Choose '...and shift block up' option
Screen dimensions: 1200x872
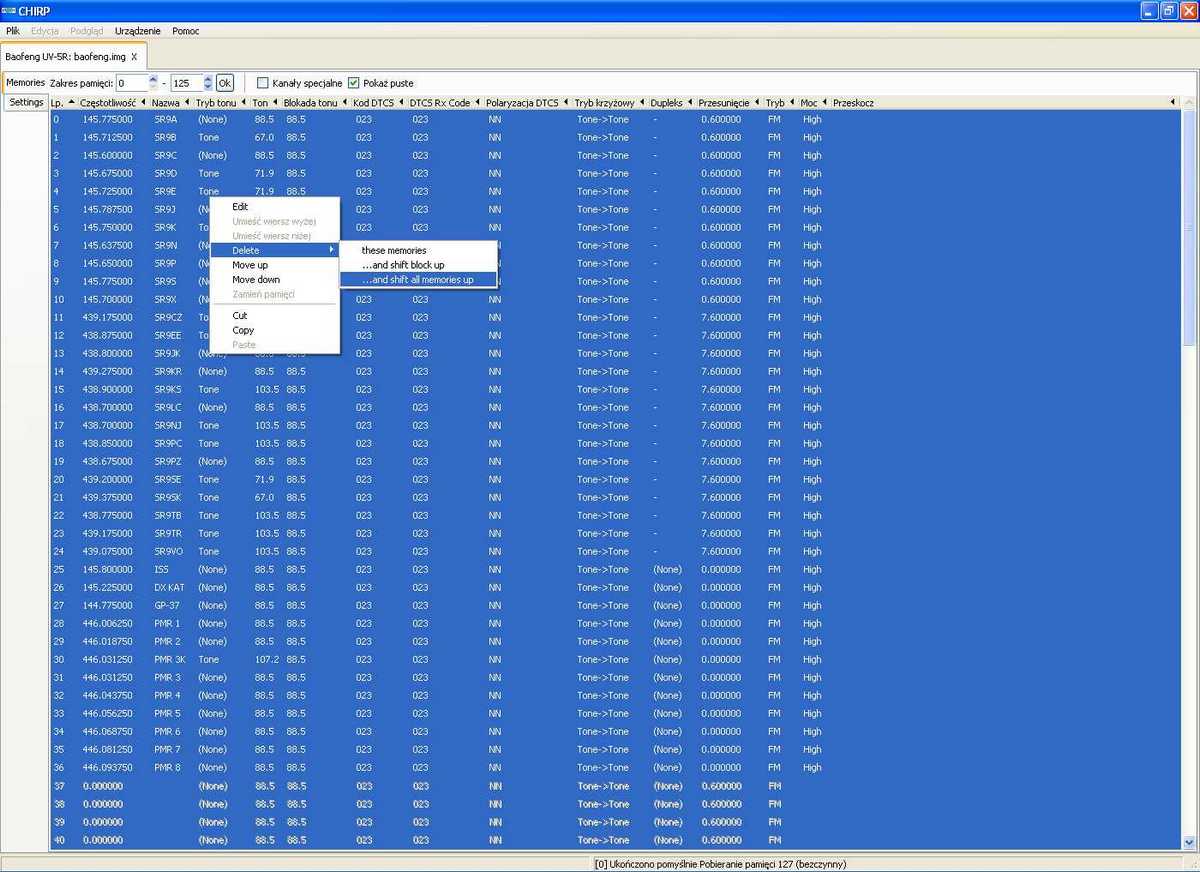click(404, 265)
